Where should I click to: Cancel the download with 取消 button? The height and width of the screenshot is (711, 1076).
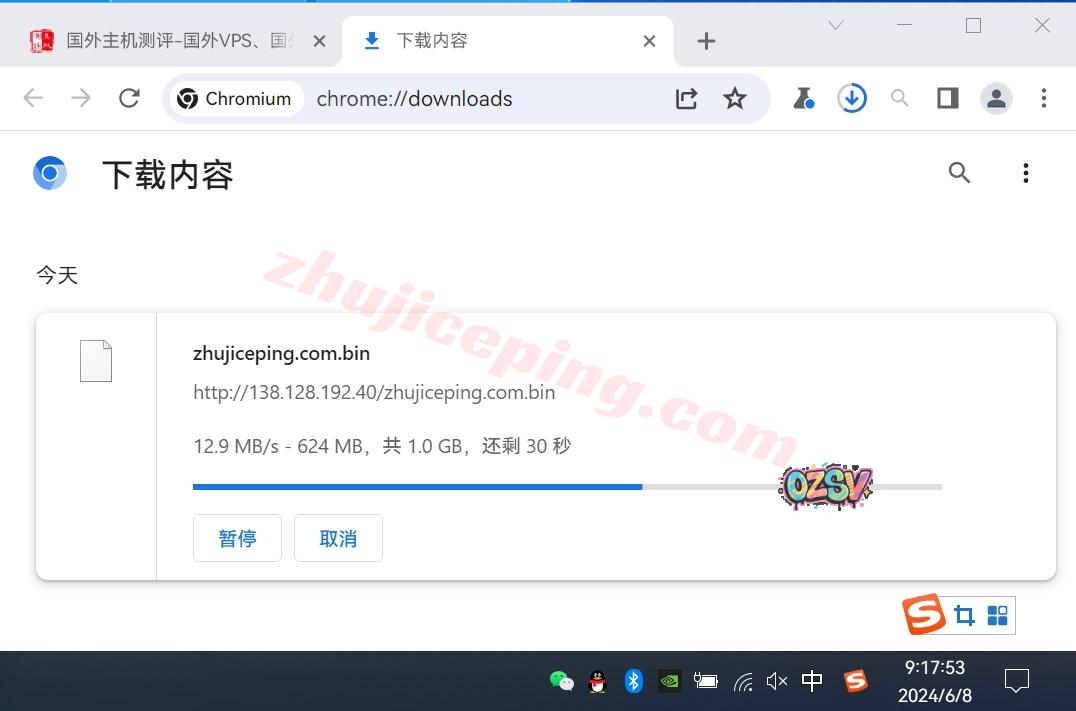pos(338,538)
